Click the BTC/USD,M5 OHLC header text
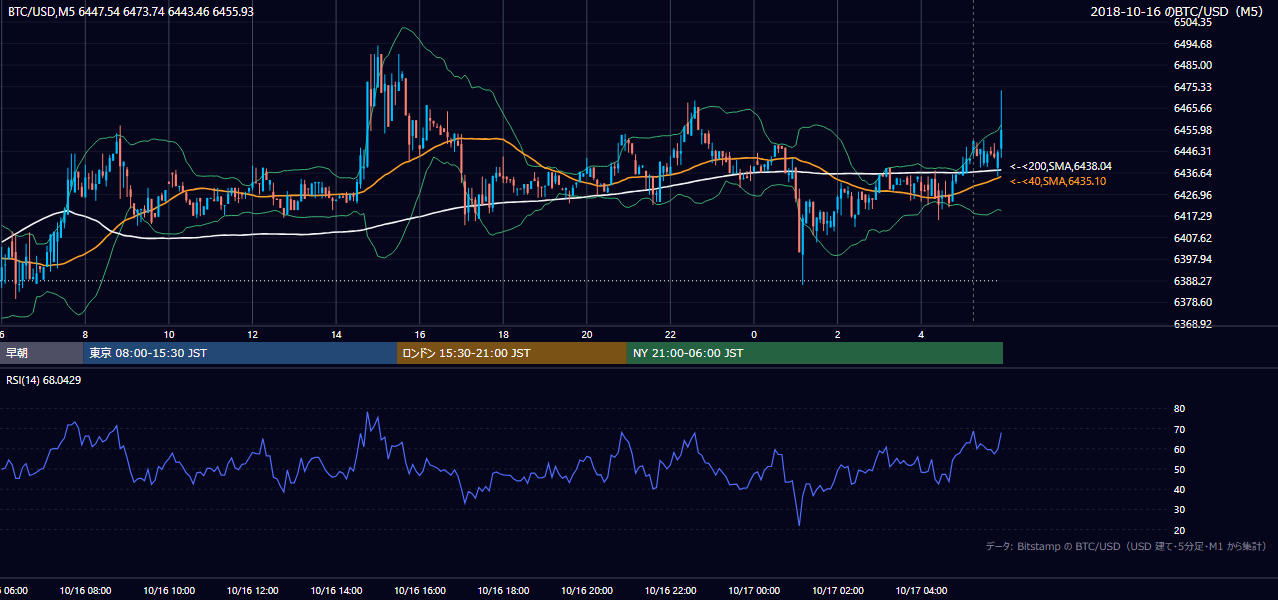Image resolution: width=1278 pixels, height=600 pixels. pyautogui.click(x=131, y=11)
